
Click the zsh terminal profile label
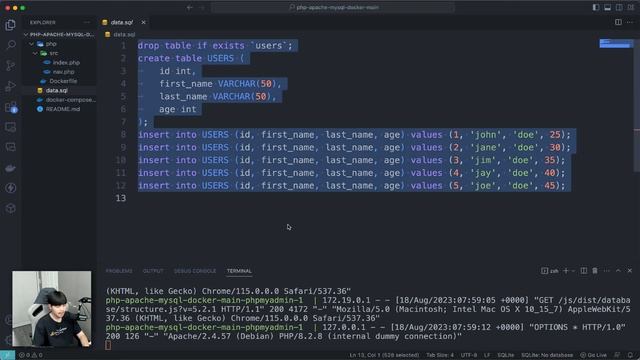tap(550, 271)
